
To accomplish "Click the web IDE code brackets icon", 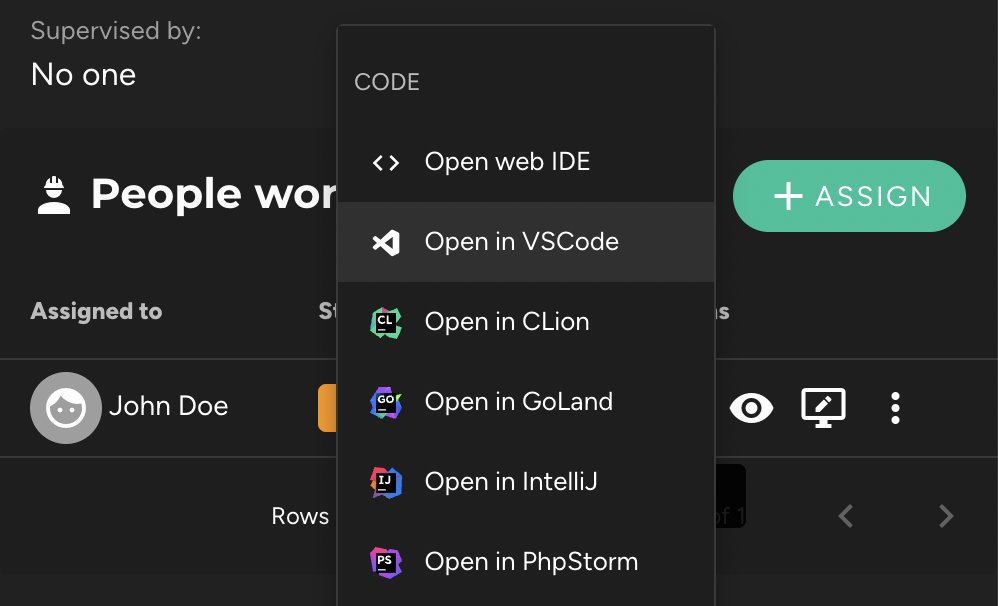I will click(x=386, y=162).
